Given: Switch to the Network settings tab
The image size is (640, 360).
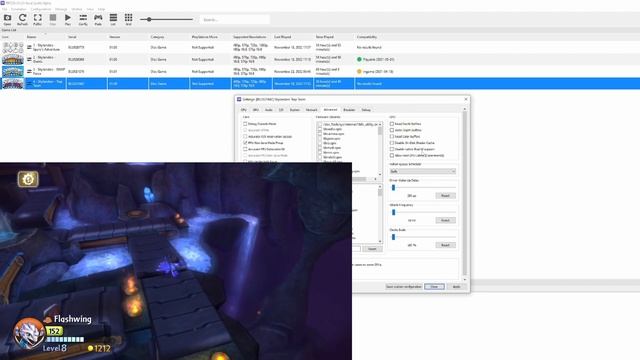Looking at the screenshot, I should pyautogui.click(x=311, y=110).
